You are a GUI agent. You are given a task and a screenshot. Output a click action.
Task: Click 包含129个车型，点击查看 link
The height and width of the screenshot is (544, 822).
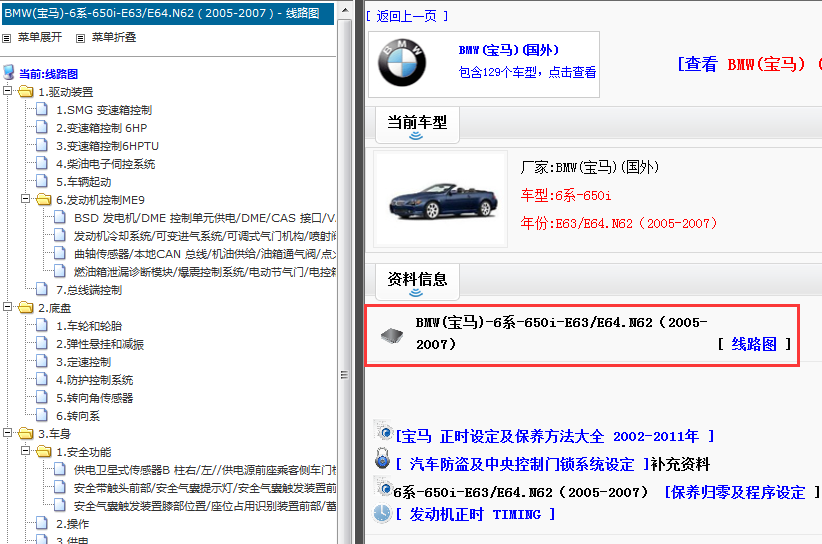coord(527,72)
